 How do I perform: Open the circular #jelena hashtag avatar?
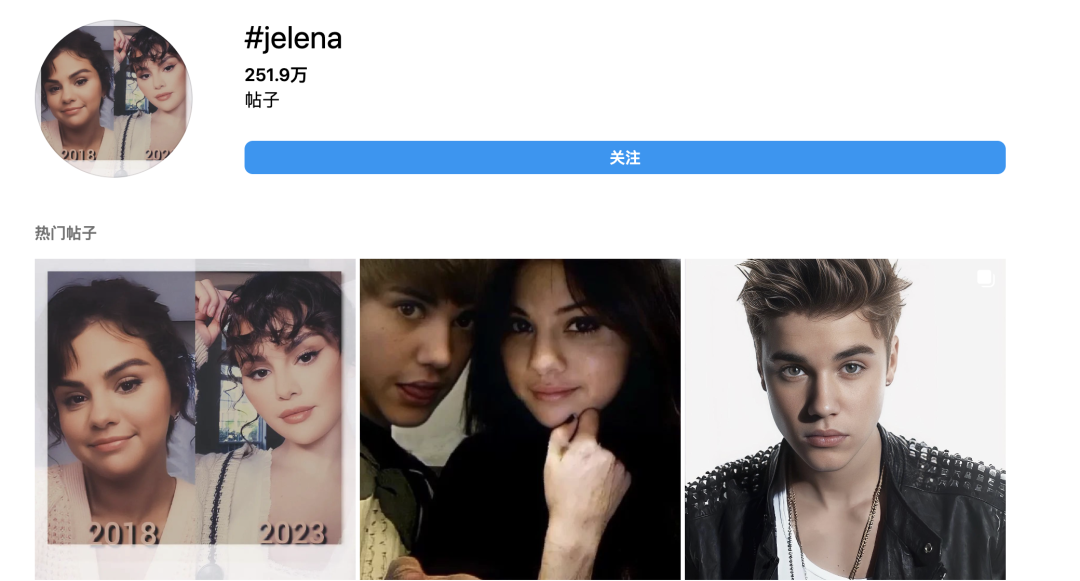114,98
